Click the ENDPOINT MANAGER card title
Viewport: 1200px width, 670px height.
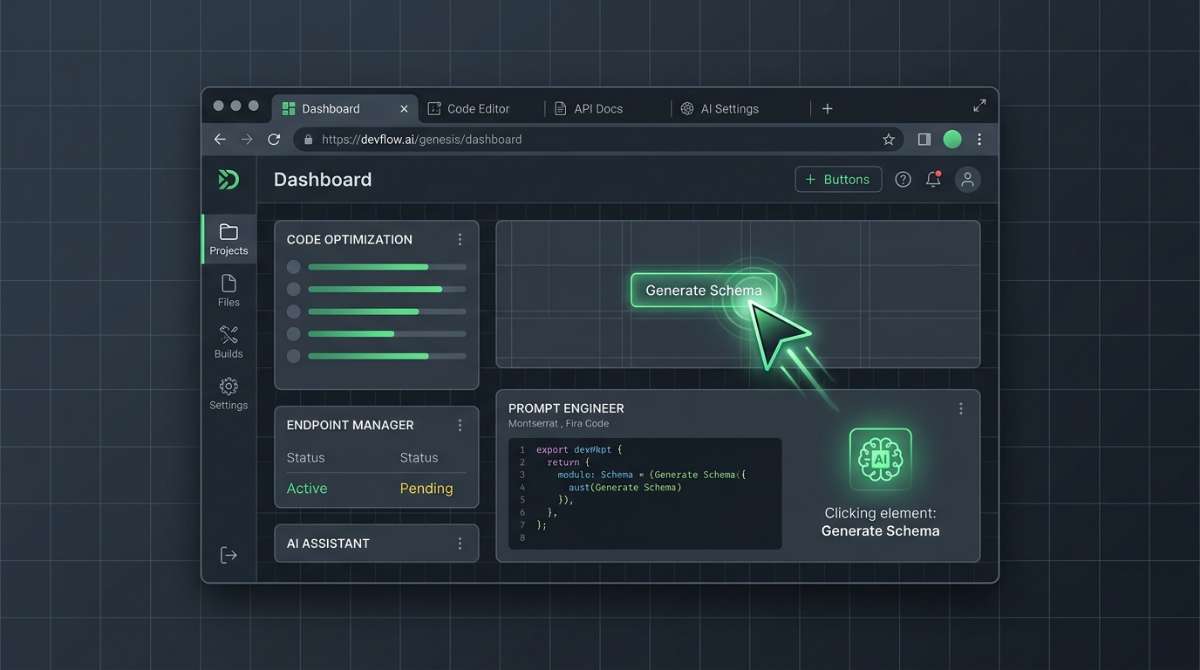click(x=350, y=425)
